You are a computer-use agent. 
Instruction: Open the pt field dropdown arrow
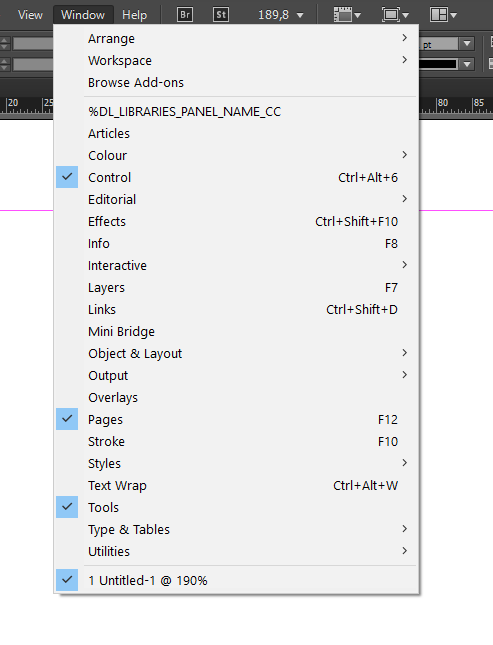pos(467,43)
